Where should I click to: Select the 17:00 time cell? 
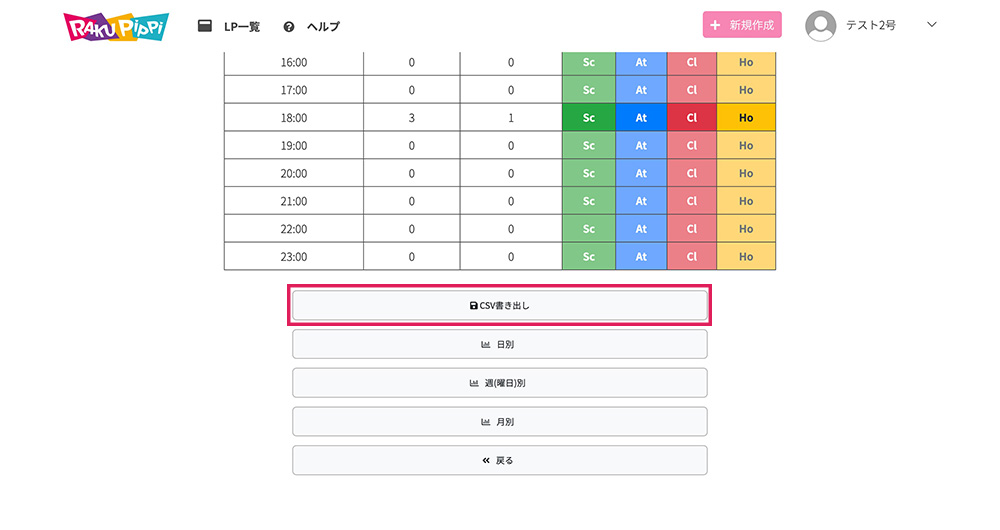(x=294, y=90)
